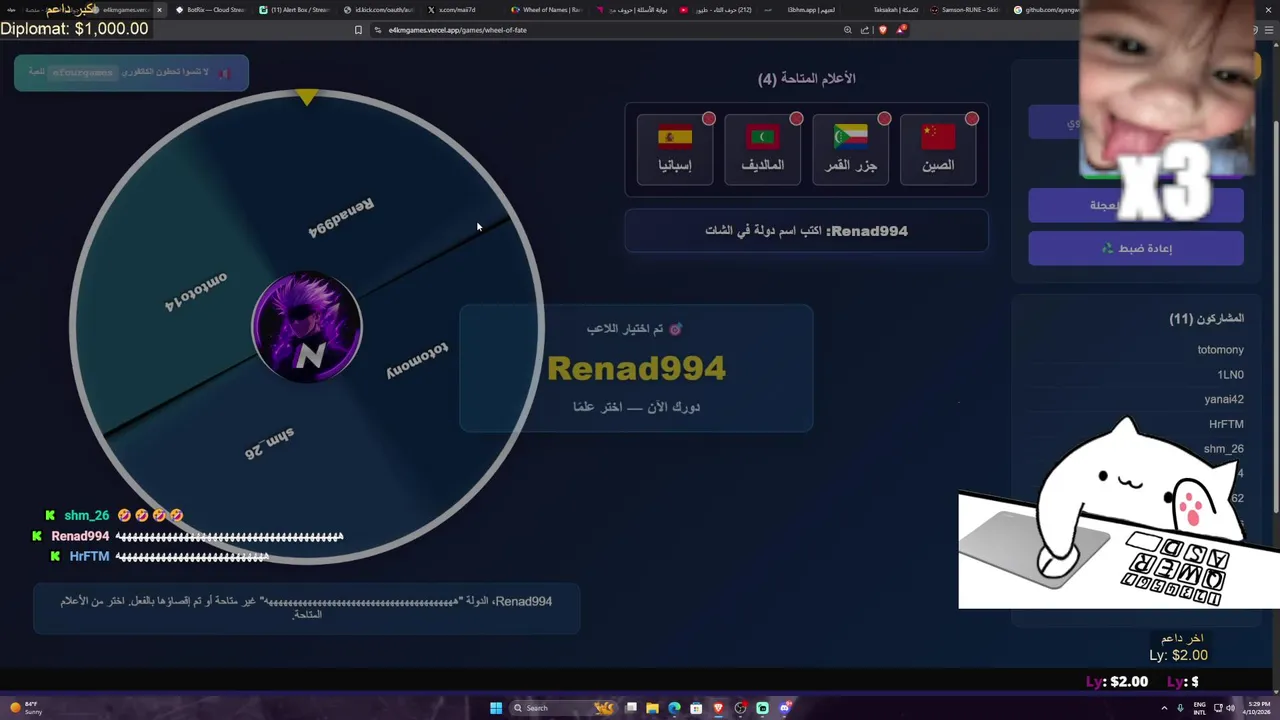Viewport: 1280px width, 720px height.
Task: Open the Brave Shields icon
Action: 882,30
